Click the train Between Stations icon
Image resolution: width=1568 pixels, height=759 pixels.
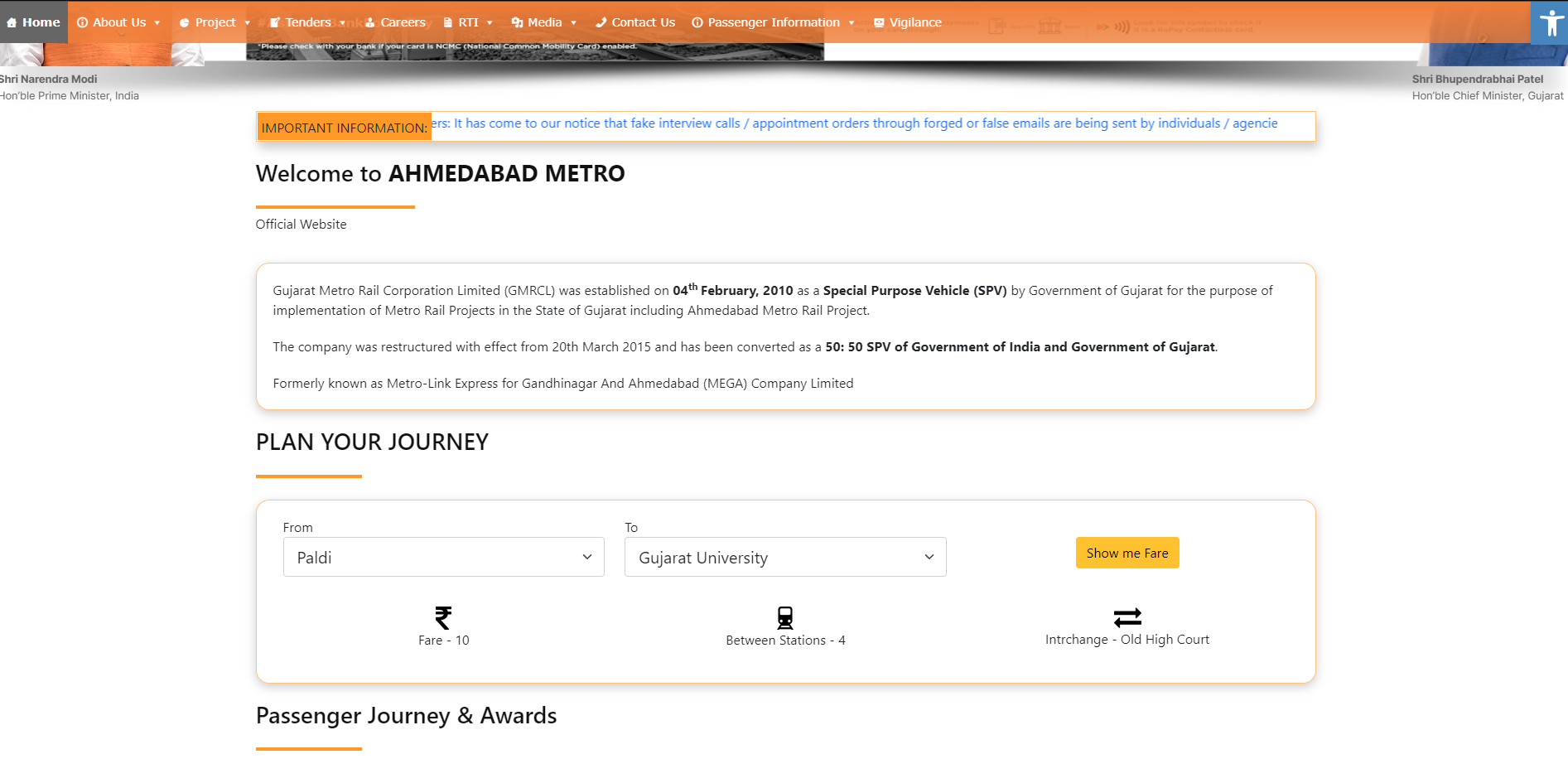[x=785, y=617]
